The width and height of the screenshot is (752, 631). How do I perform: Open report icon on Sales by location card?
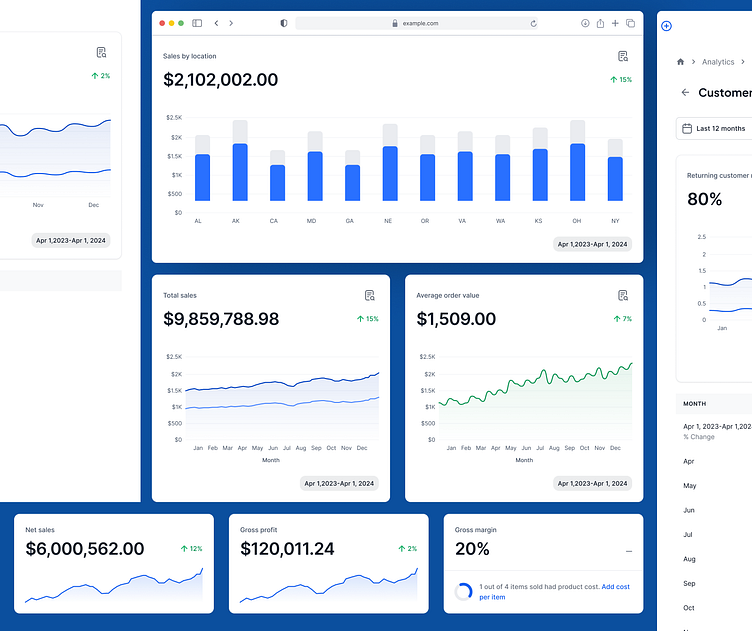pos(623,57)
